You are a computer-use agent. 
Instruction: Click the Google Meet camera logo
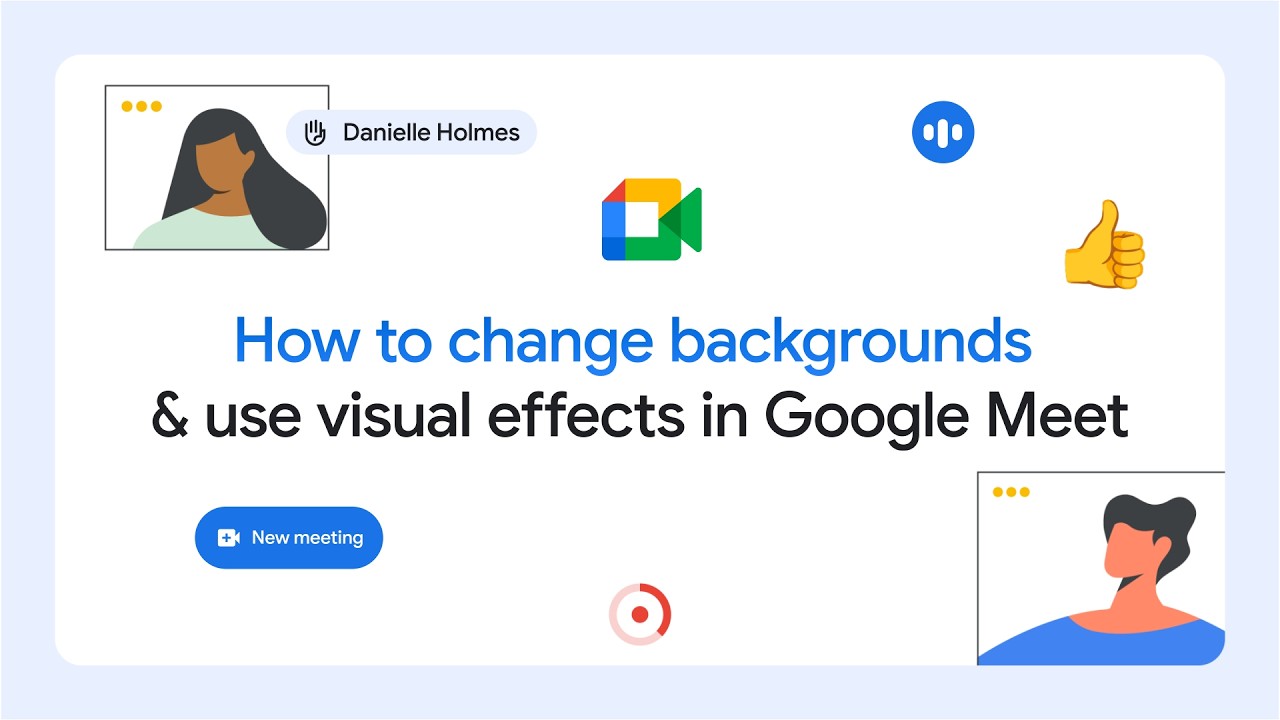point(651,219)
